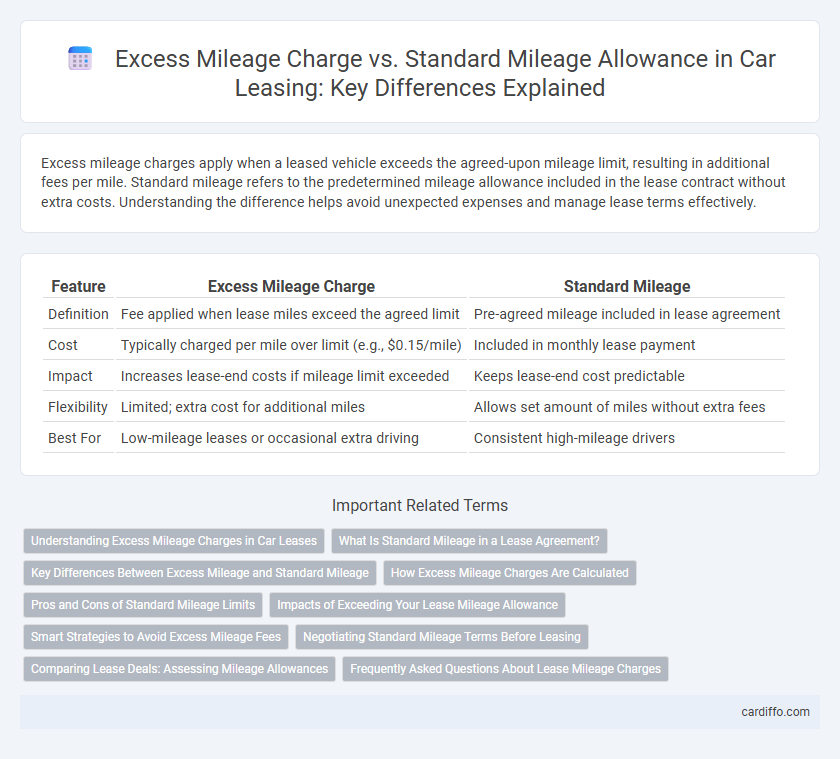The height and width of the screenshot is (759, 840).
Task: Open 'Understanding Excess Mileage Charges in Car Leases' tag
Action: 174,541
